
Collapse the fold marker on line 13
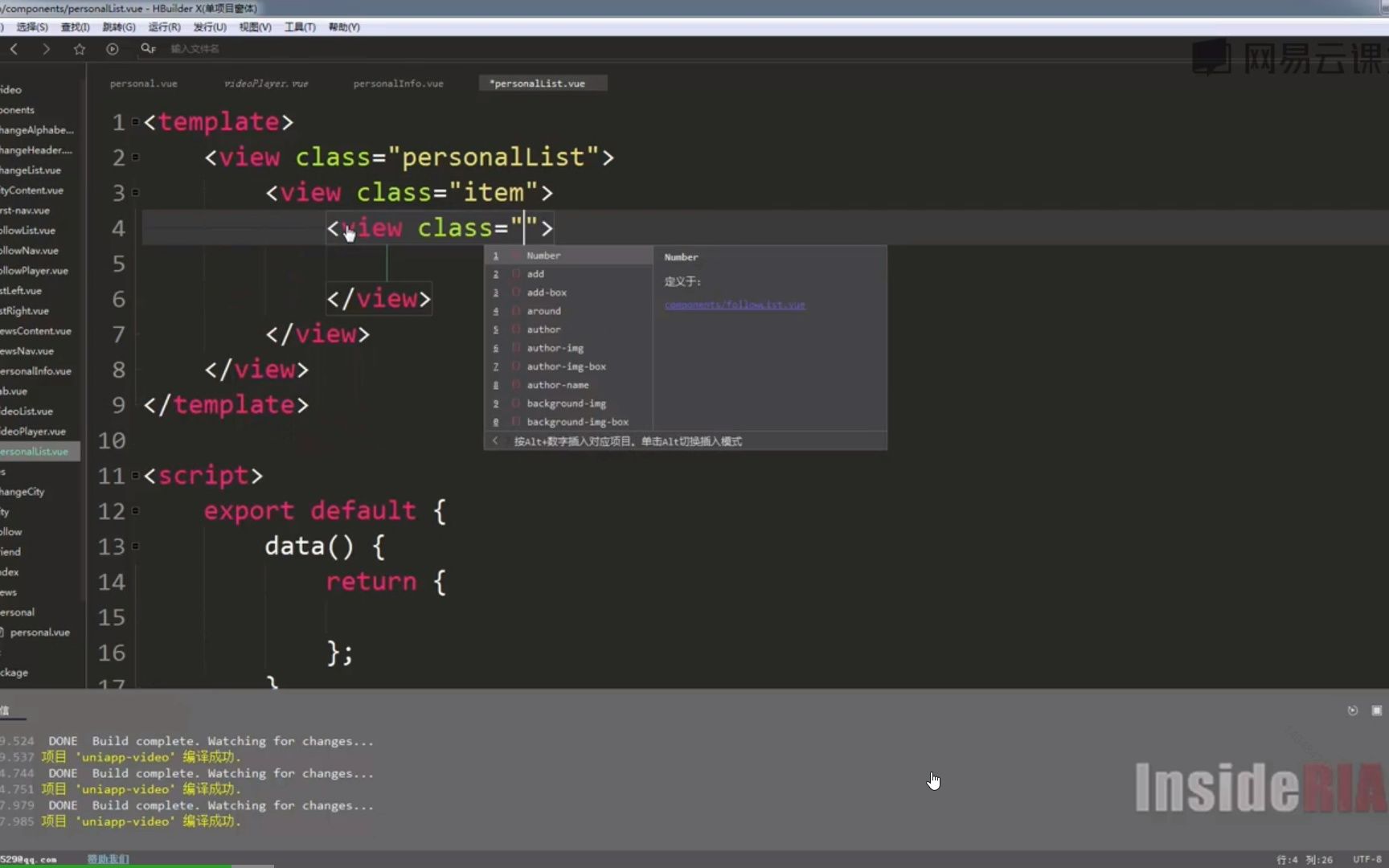(x=135, y=547)
